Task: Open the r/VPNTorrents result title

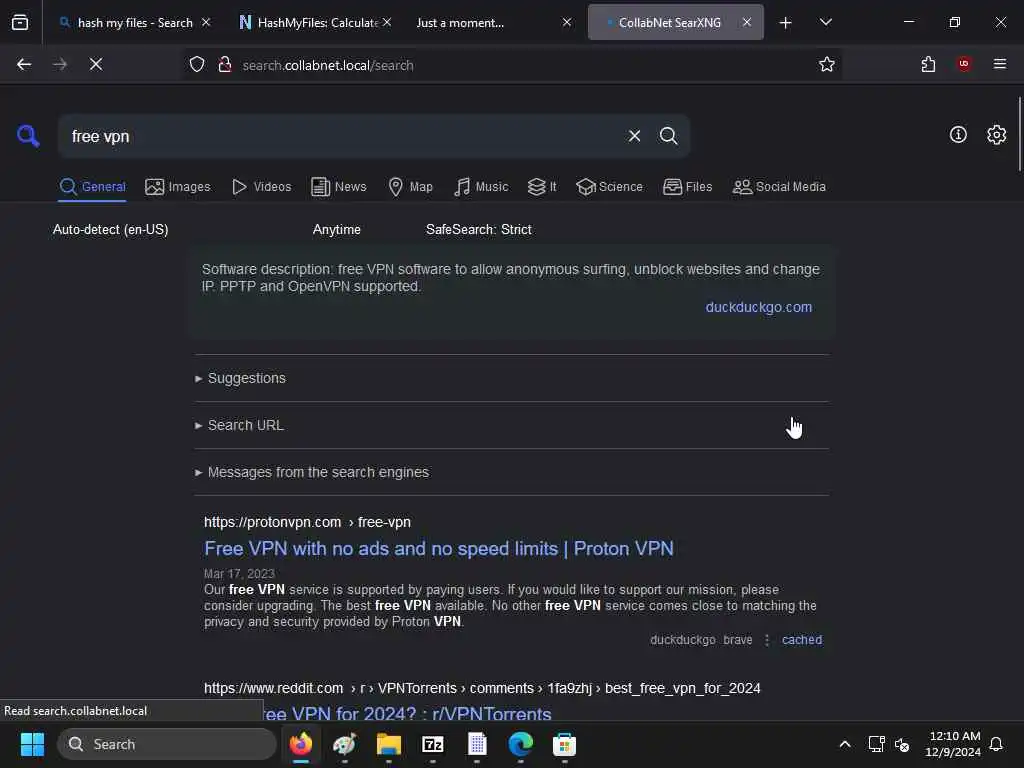Action: click(408, 713)
